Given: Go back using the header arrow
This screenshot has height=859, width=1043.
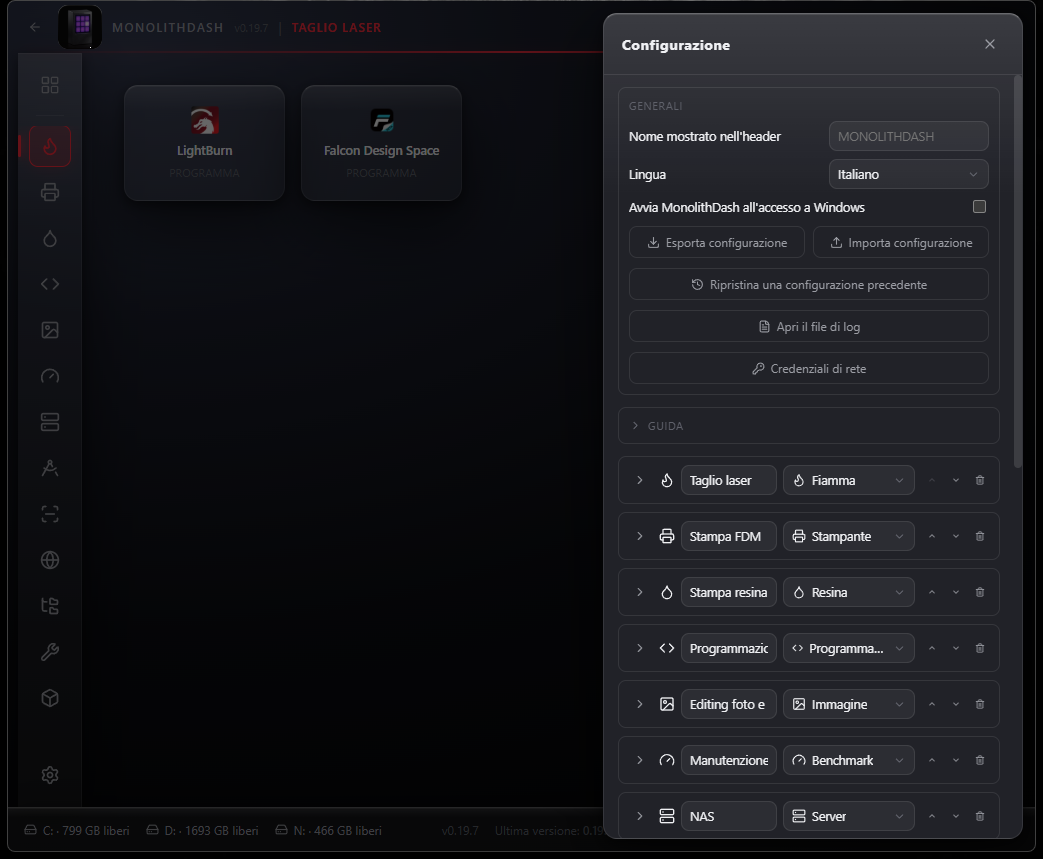Looking at the screenshot, I should [x=35, y=27].
